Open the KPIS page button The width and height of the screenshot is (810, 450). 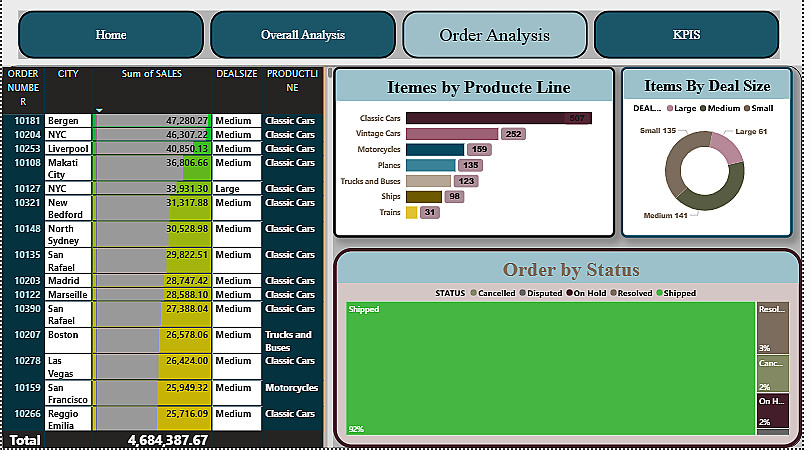pyautogui.click(x=687, y=35)
